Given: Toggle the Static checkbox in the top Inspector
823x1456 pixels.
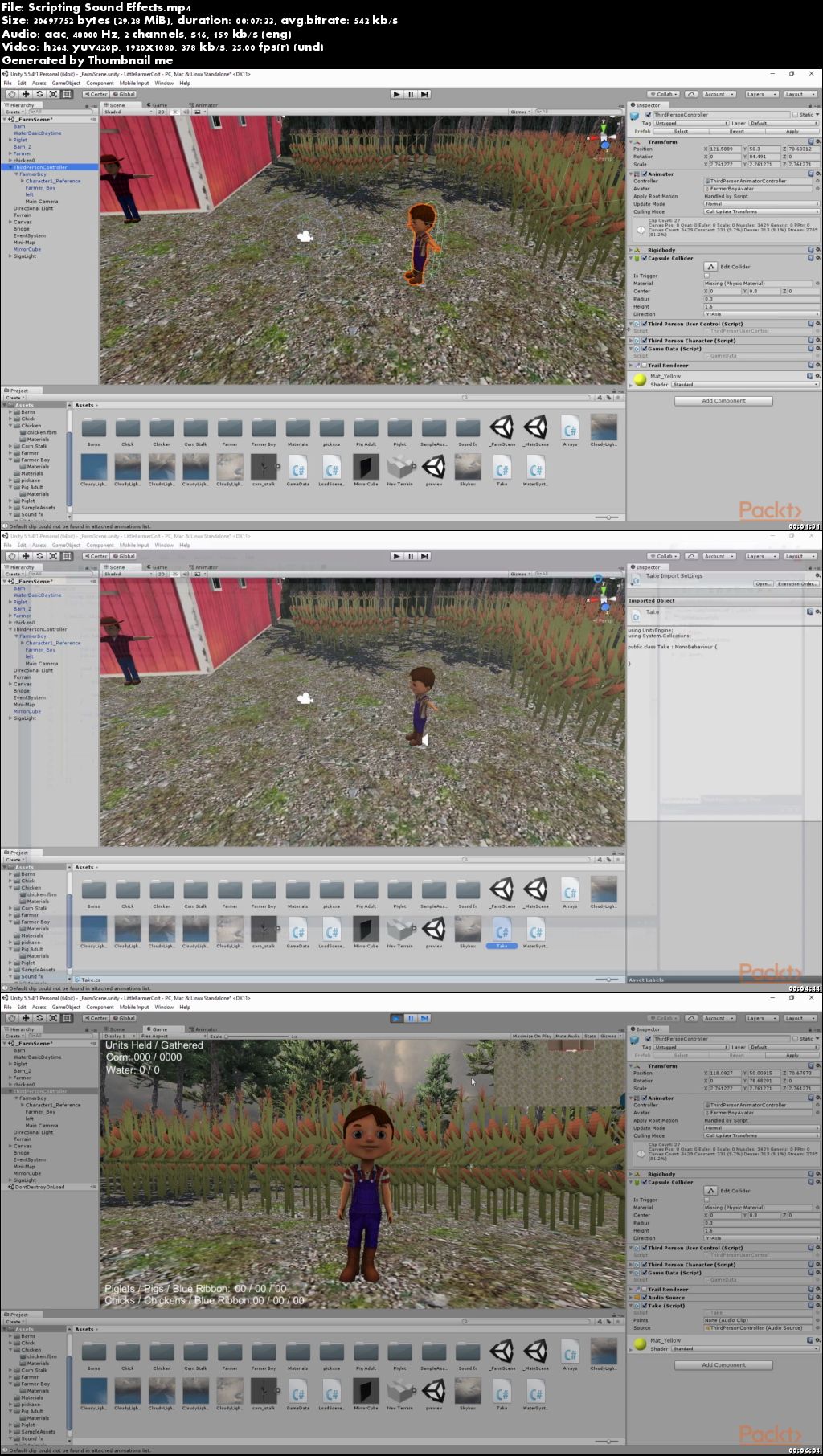Looking at the screenshot, I should 796,115.
